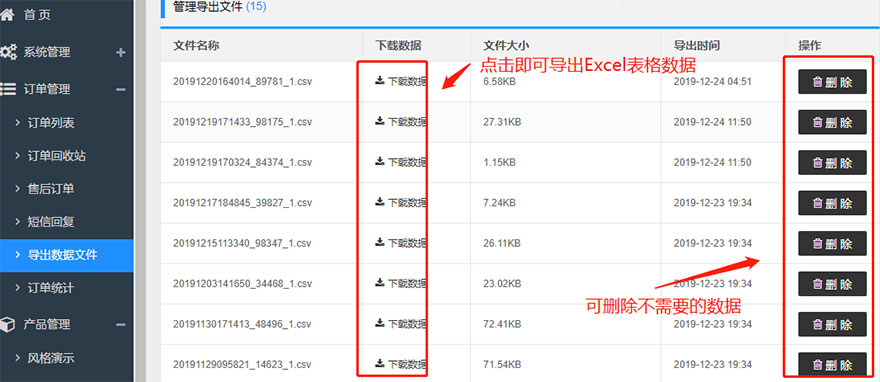Click the 26.11KB file size cell
The image size is (880, 382).
pos(502,243)
